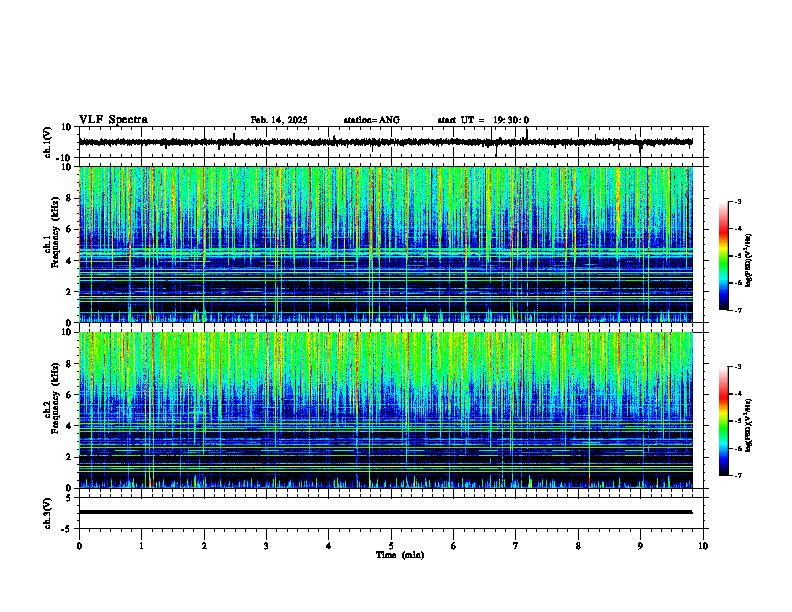Click the "Time (min)" x-axis label

(400, 555)
